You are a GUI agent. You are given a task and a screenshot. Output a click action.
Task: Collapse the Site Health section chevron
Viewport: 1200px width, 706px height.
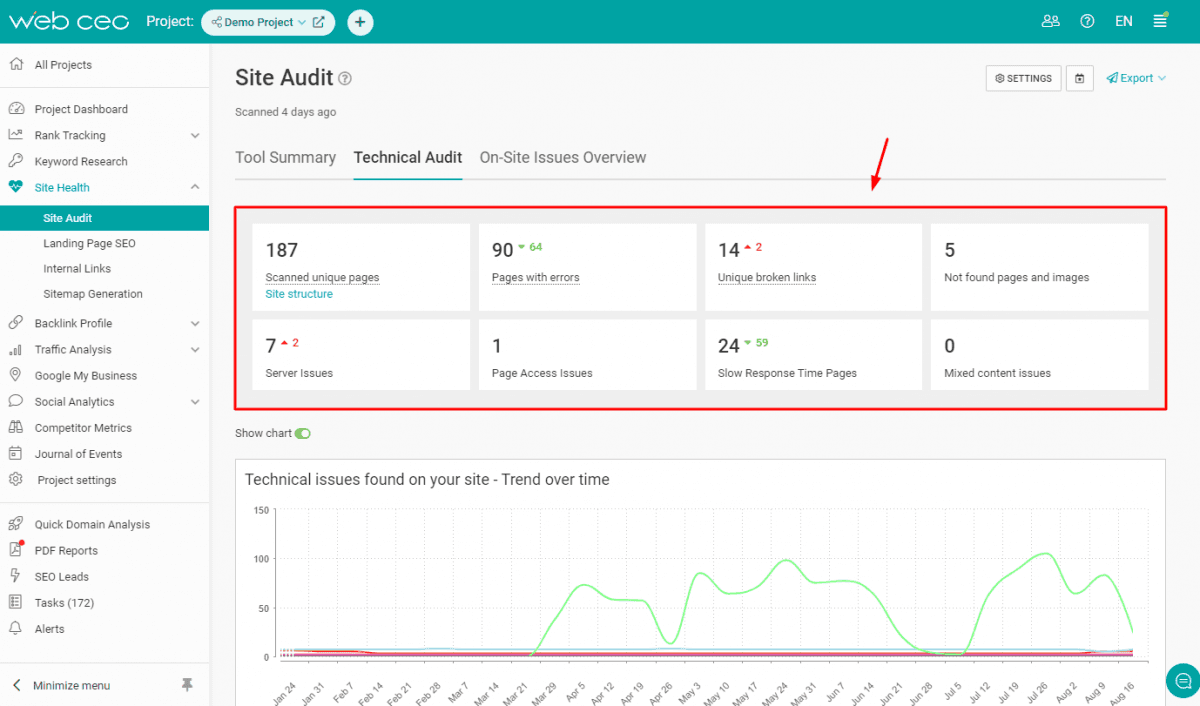click(195, 187)
